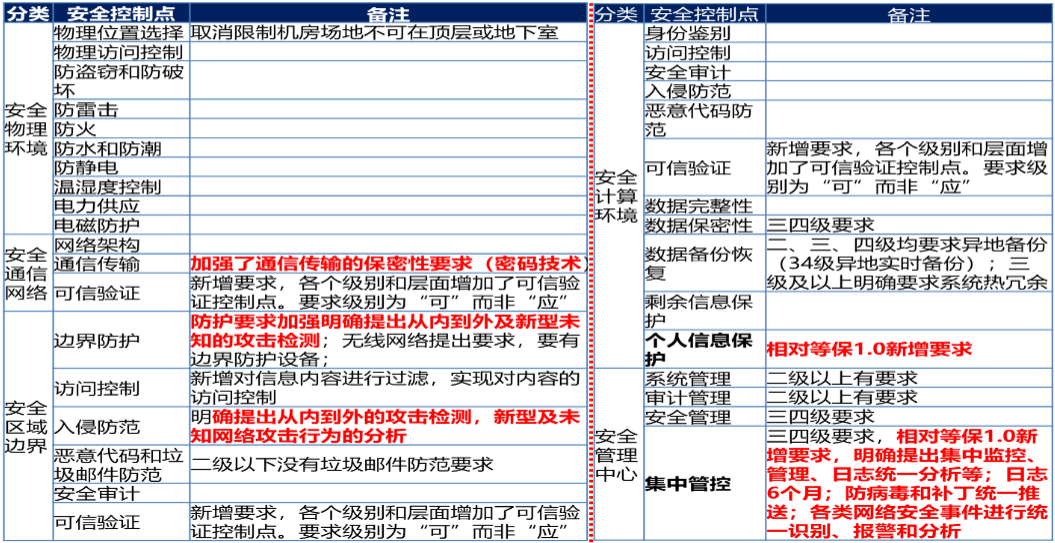Click the 剩余信息保护 cell
1055x543 pixels.
(704, 312)
